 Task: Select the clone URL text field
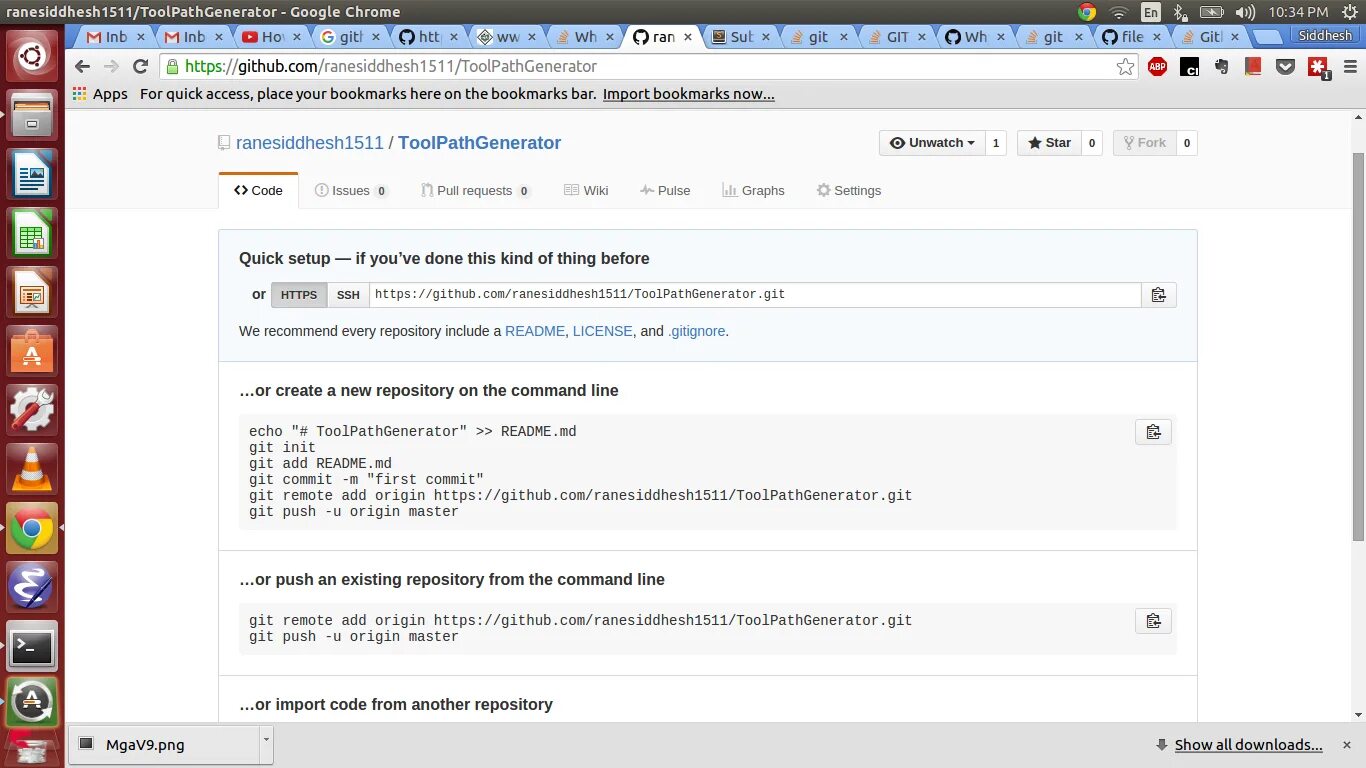[x=755, y=295]
